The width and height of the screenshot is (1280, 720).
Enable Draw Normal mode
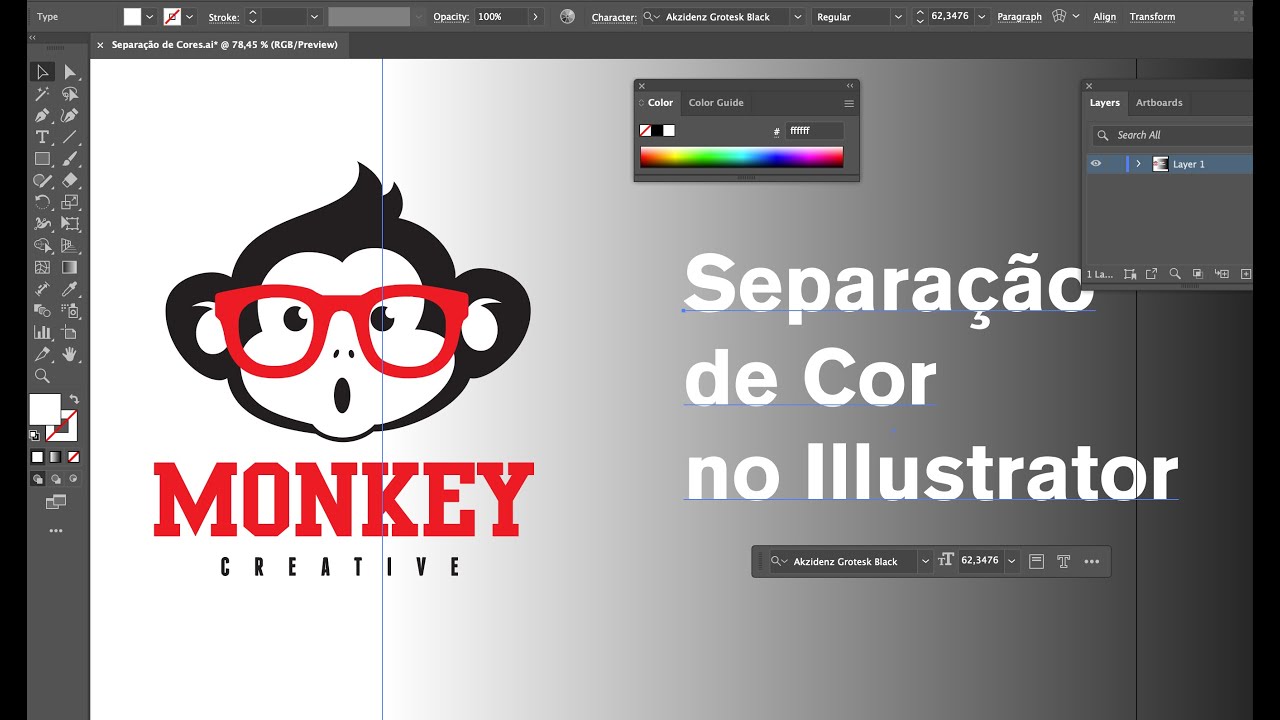(37, 479)
